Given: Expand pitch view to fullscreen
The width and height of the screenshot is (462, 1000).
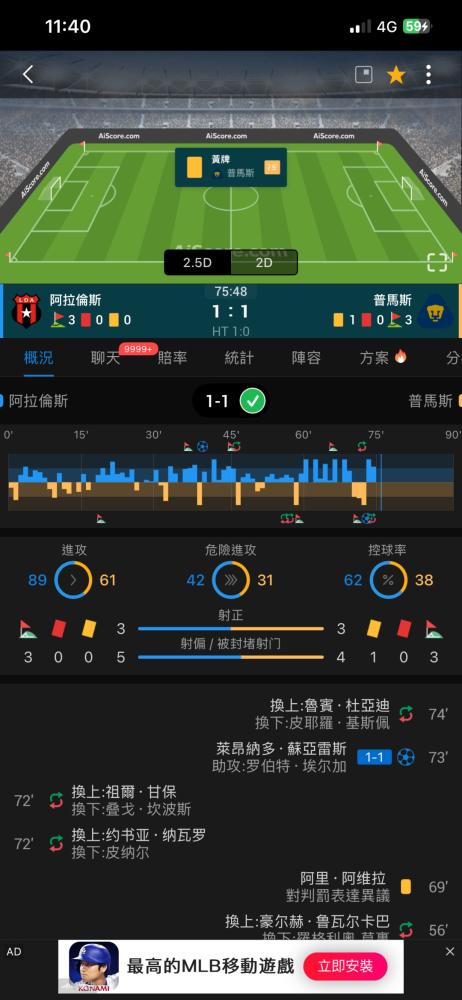Looking at the screenshot, I should coord(437,262).
